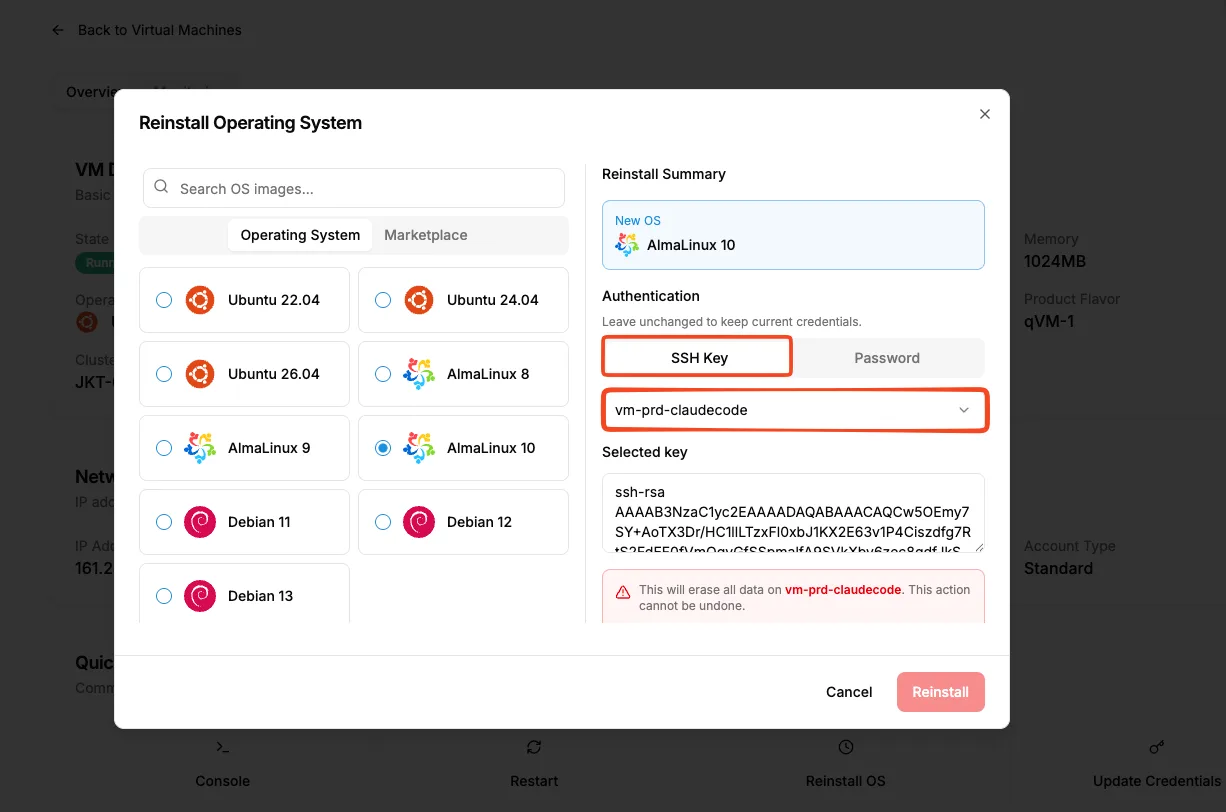Select the Ubuntu 26.04 radio button
Screen dimensions: 1226x812
pos(164,374)
